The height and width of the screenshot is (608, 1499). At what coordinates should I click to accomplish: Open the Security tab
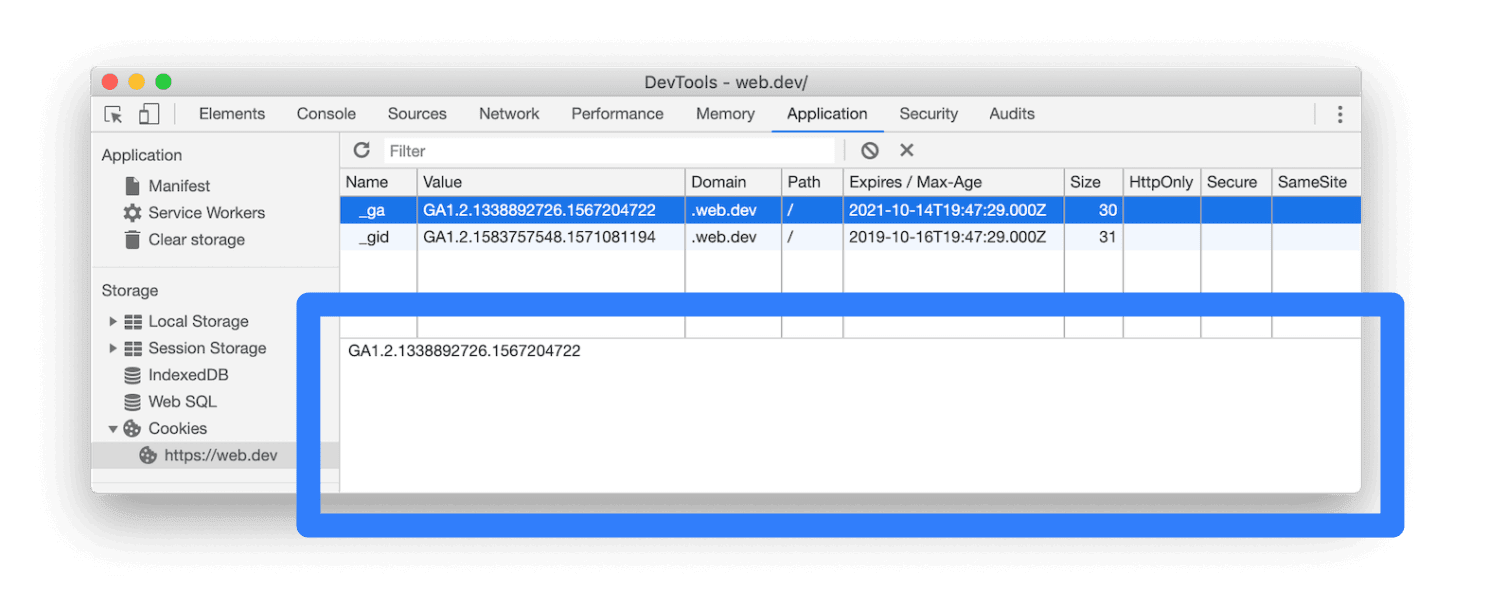[928, 114]
